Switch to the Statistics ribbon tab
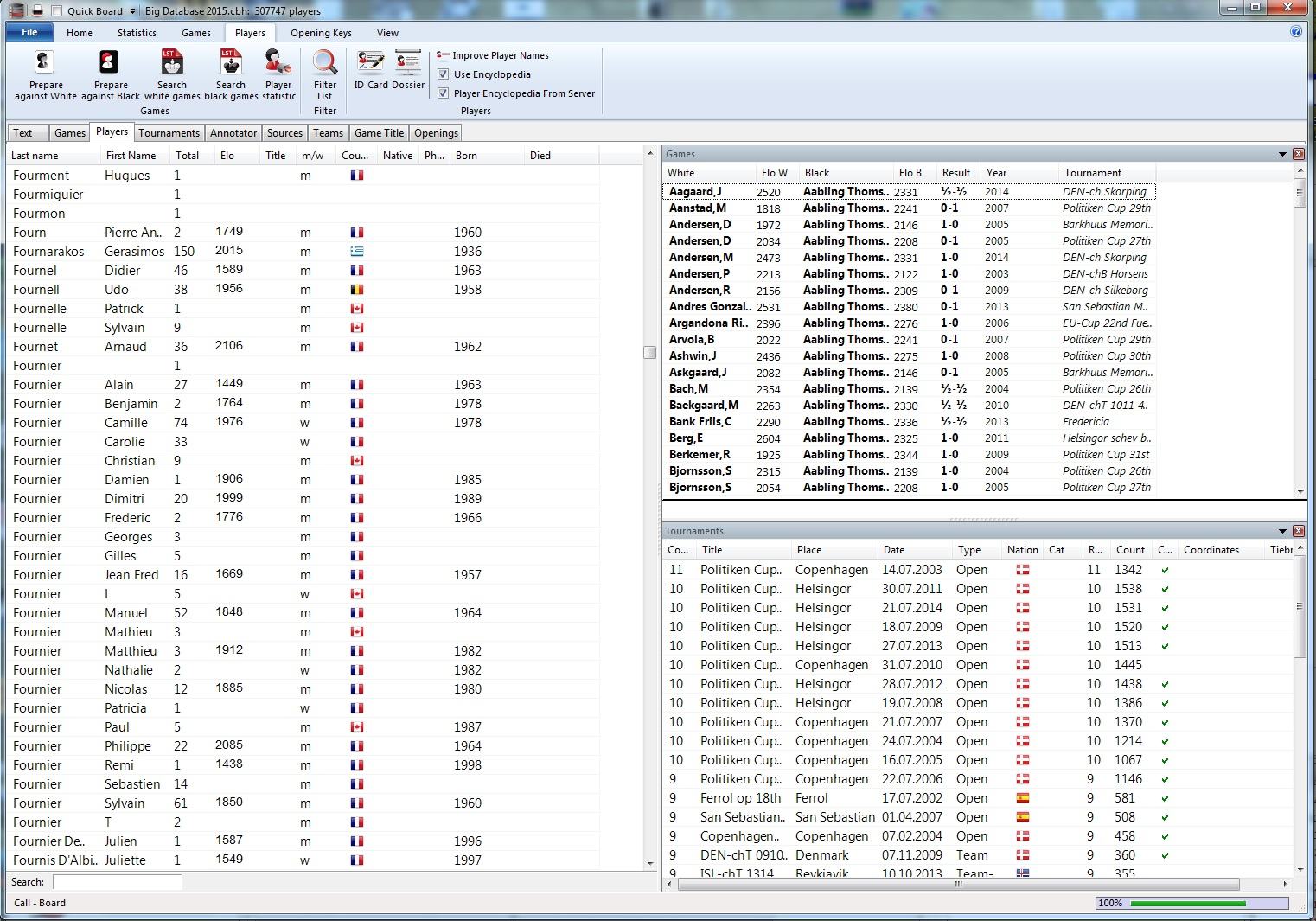 [137, 33]
